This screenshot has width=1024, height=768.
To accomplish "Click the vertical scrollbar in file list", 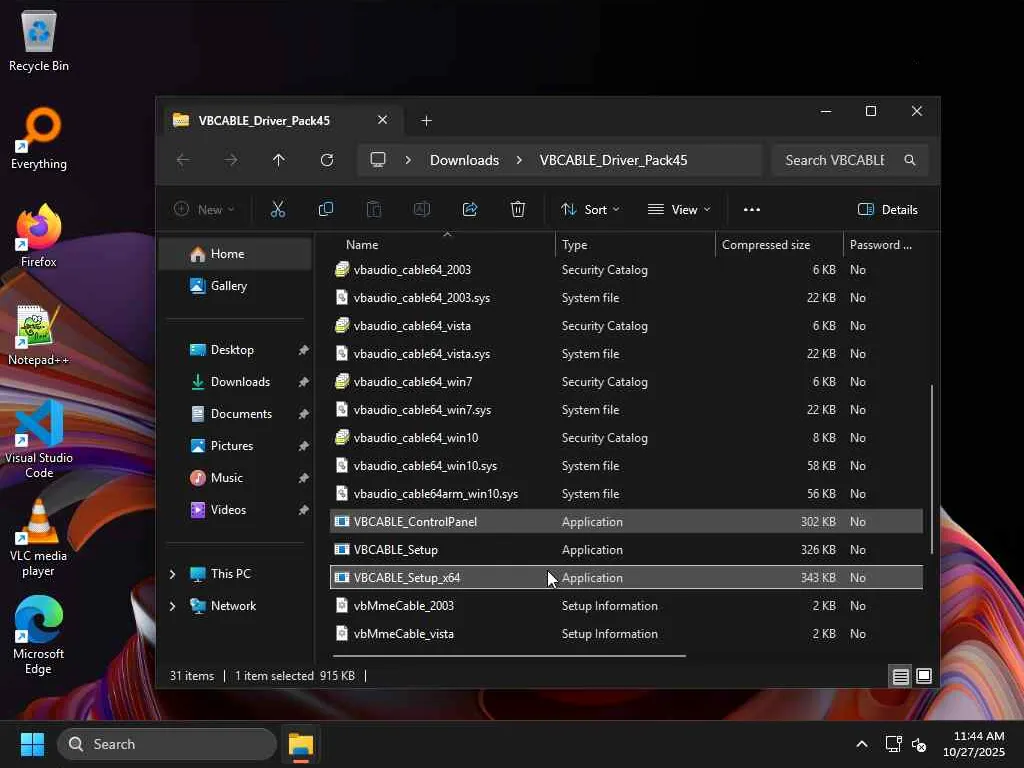I will pyautogui.click(x=931, y=469).
